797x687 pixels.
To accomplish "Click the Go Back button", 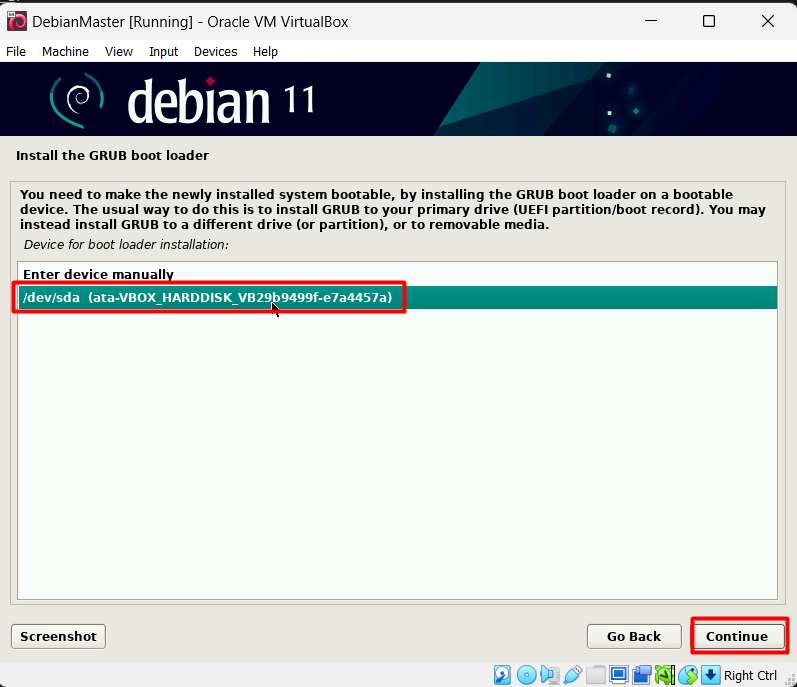I will point(634,636).
